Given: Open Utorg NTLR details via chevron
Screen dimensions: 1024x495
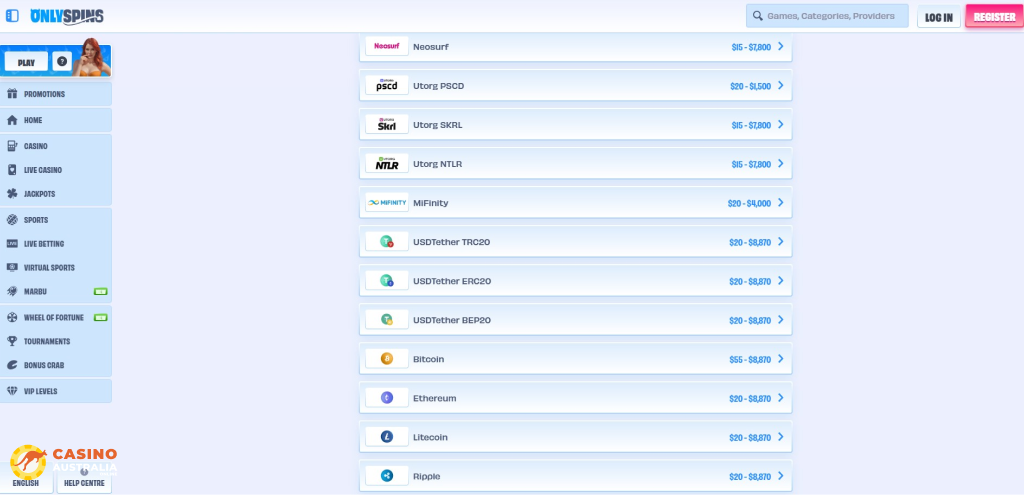Looking at the screenshot, I should pyautogui.click(x=780, y=164).
